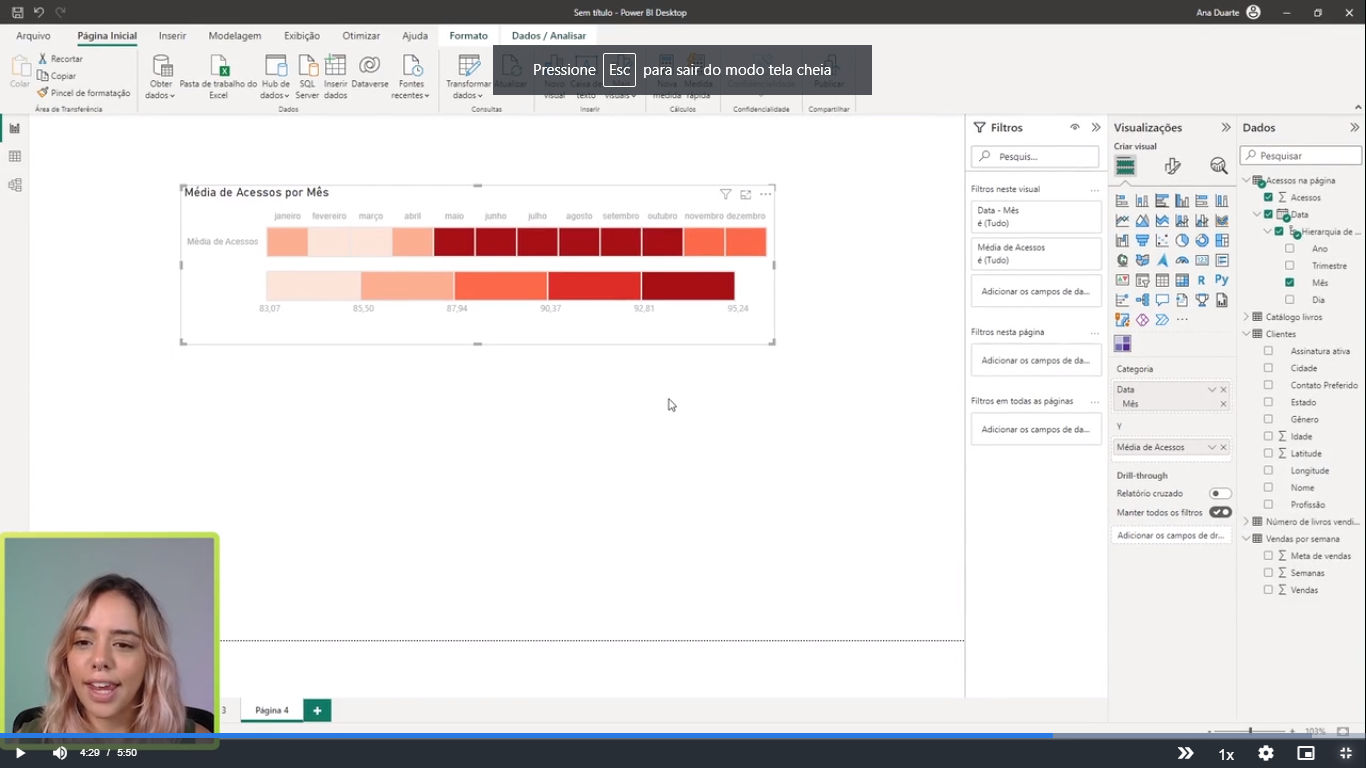
Task: Pick the Q&A speech bubble visual
Action: 1162,300
